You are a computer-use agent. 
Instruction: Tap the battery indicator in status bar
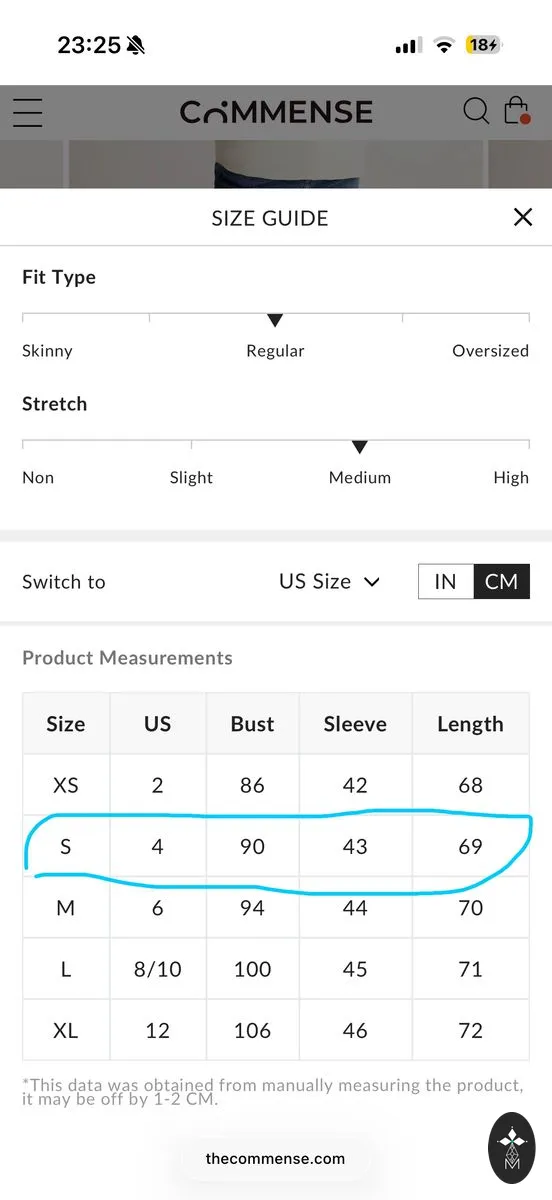484,45
